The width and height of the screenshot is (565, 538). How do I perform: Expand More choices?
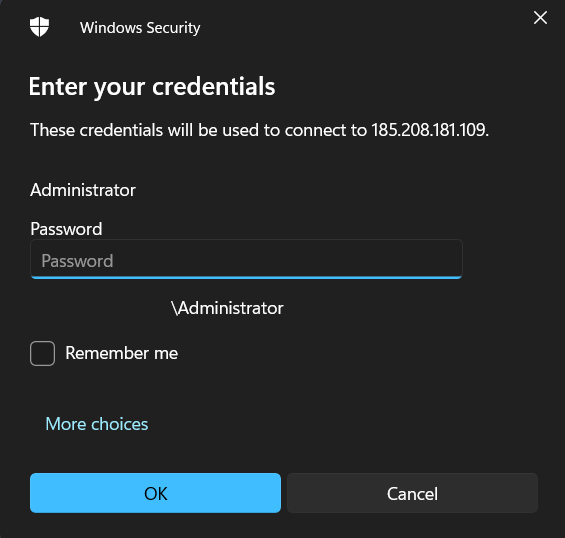pos(97,424)
